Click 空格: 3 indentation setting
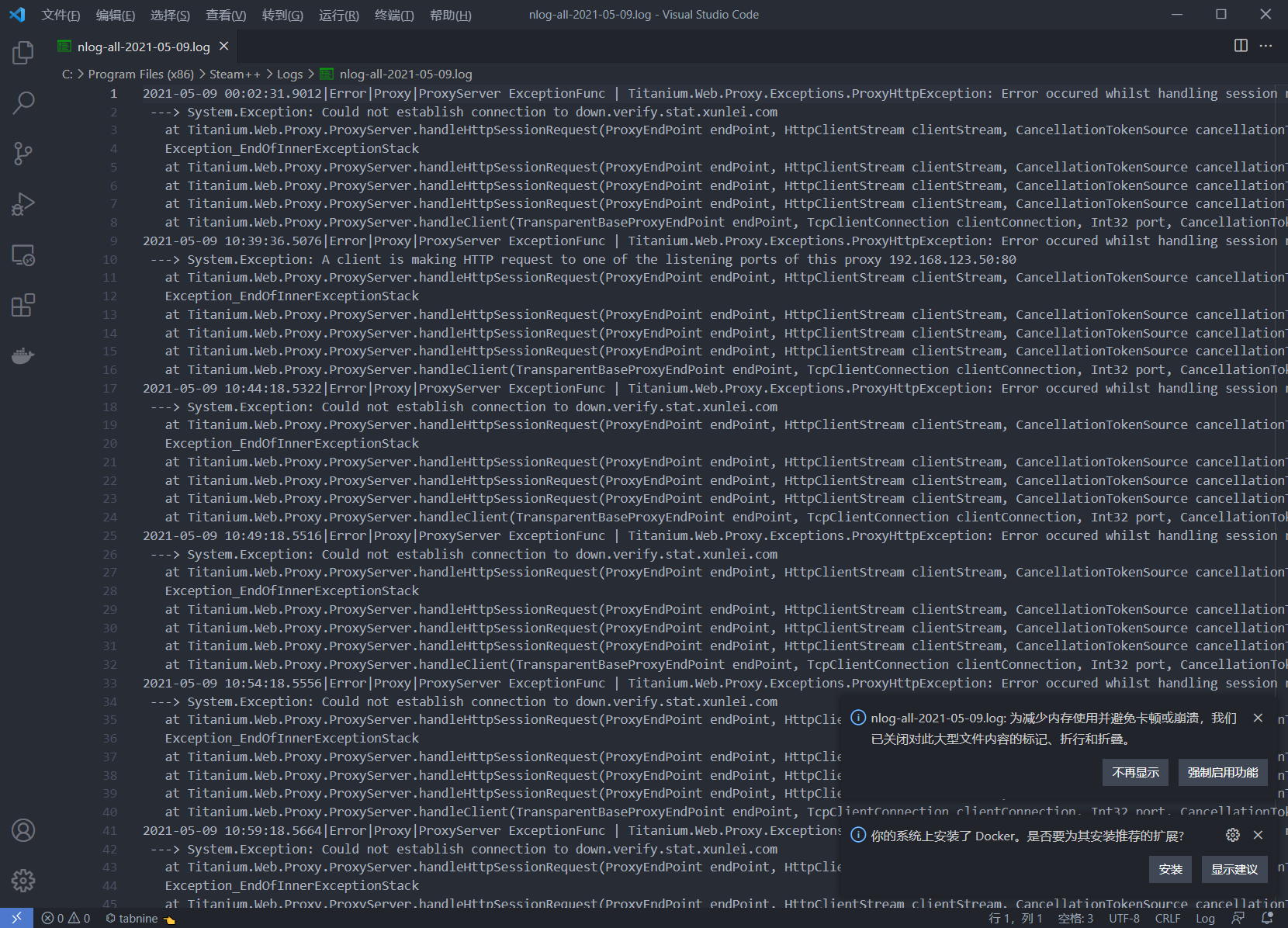 [1075, 918]
